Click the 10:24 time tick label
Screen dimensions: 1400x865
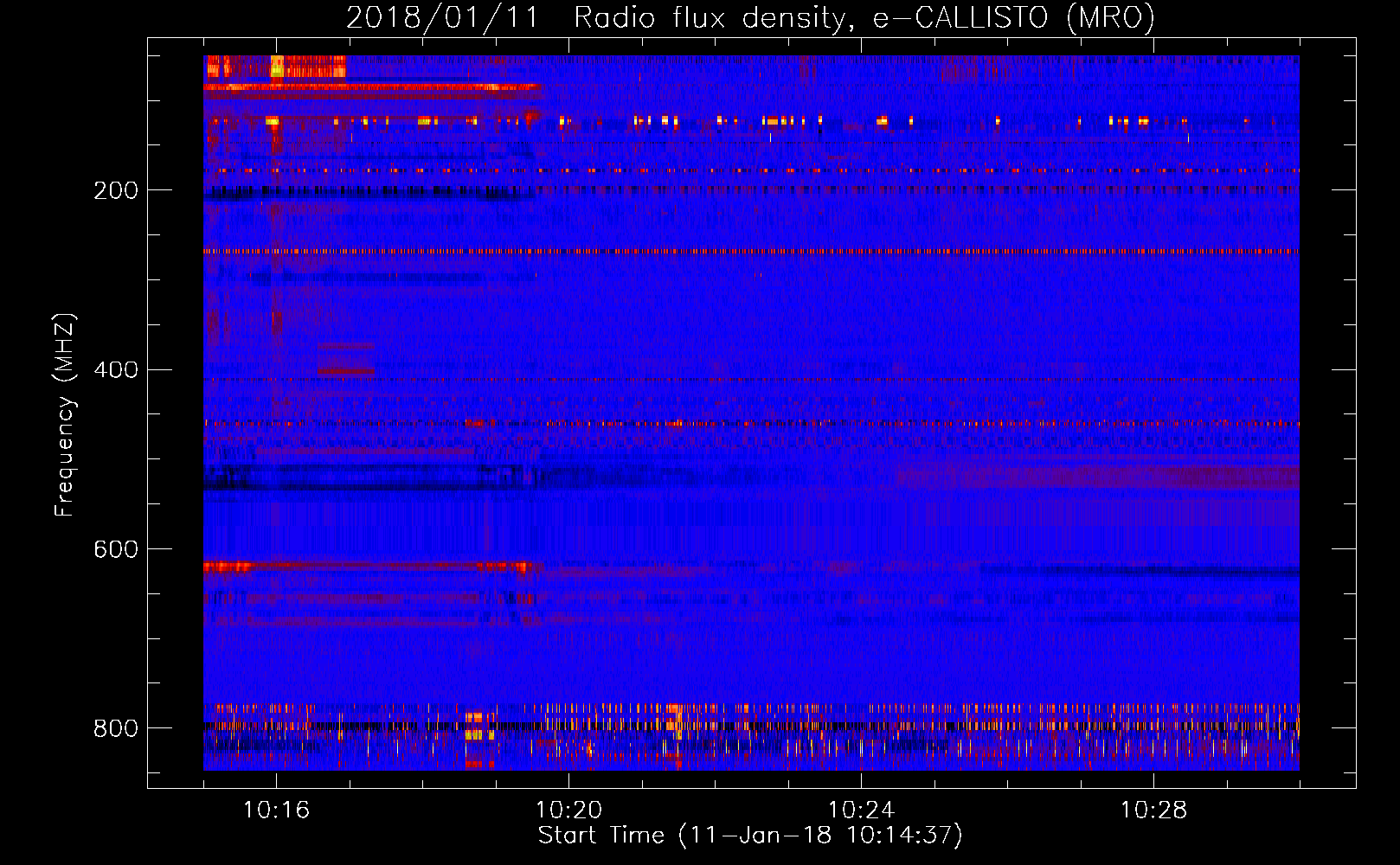click(861, 811)
